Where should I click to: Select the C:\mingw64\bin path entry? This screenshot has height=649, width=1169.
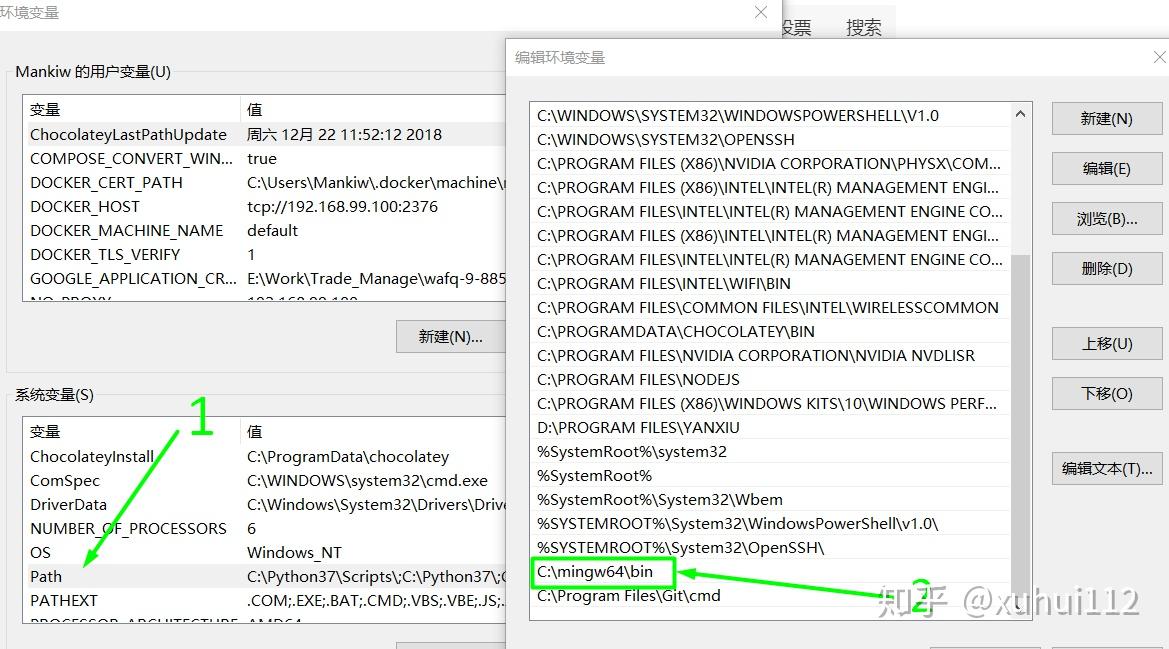point(600,572)
